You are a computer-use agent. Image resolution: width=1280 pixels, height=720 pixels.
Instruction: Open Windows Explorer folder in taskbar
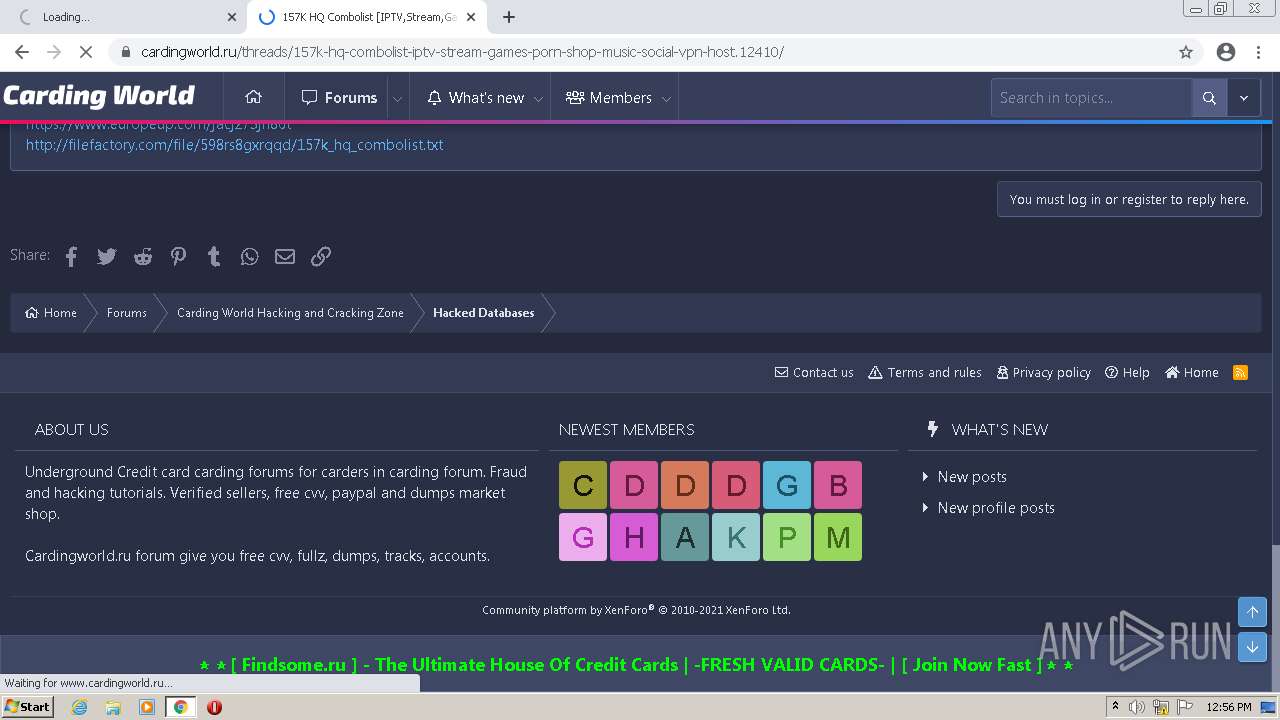point(113,707)
